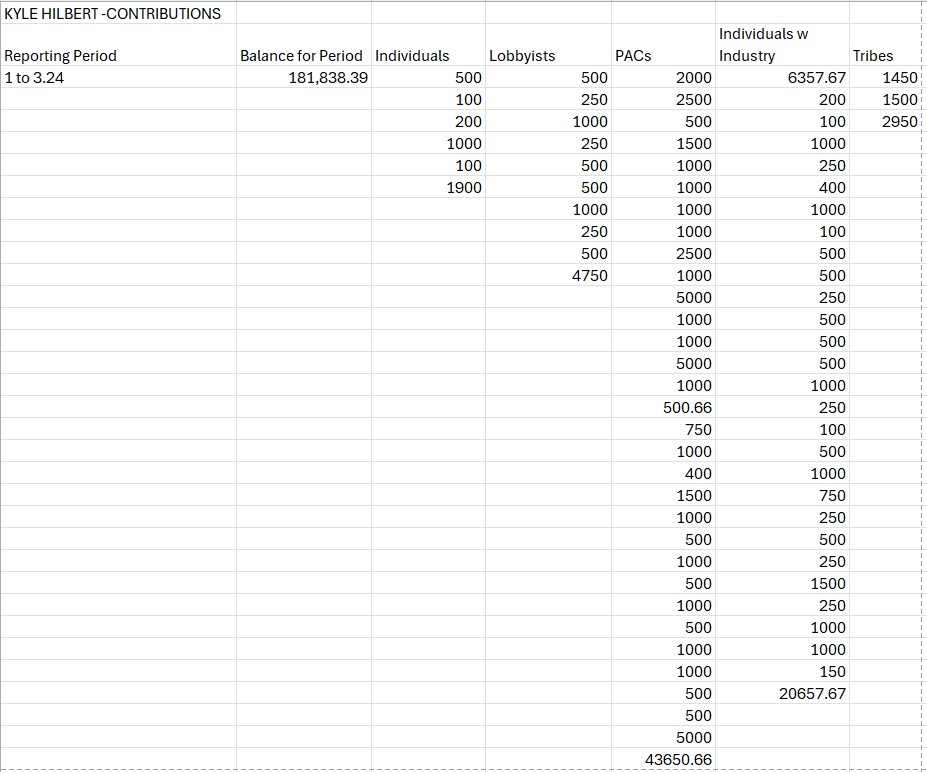Select the Lobbyists total cell 4750
The image size is (927, 772).
coord(589,276)
